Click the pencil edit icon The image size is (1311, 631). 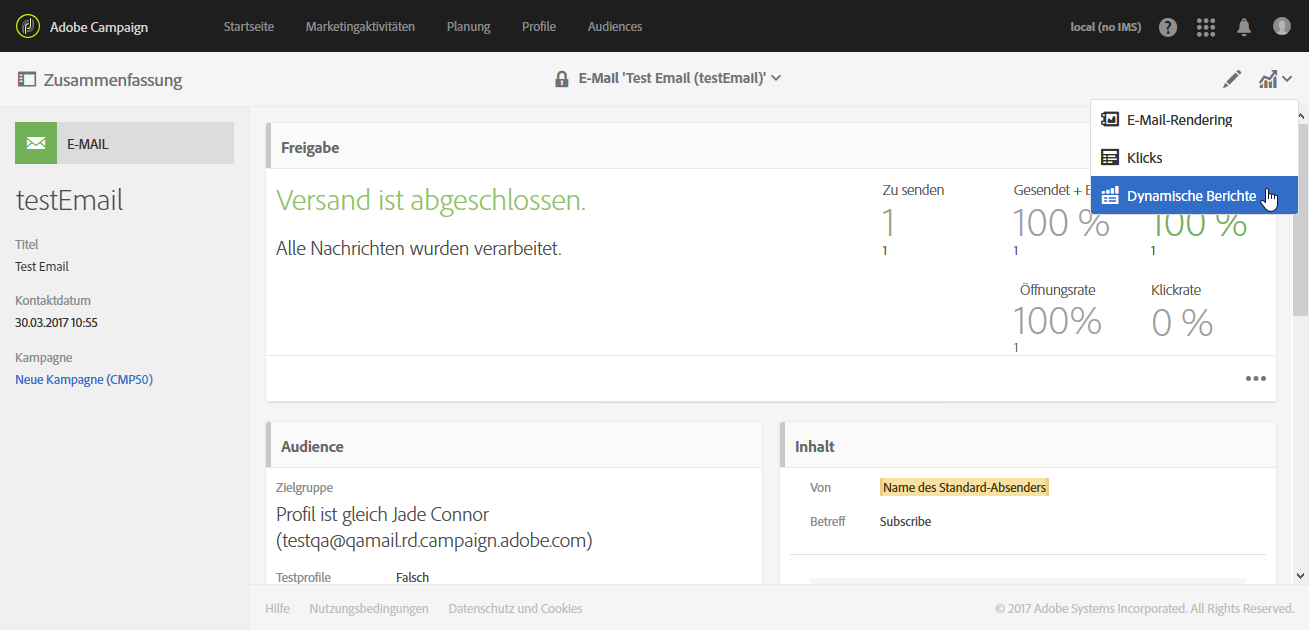pos(1232,78)
